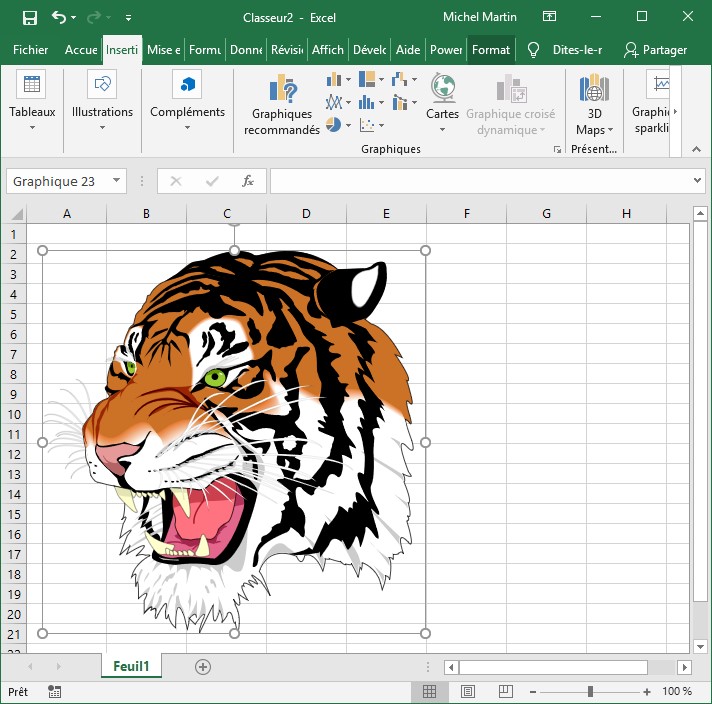Click the Undo arrow icon

(x=59, y=17)
